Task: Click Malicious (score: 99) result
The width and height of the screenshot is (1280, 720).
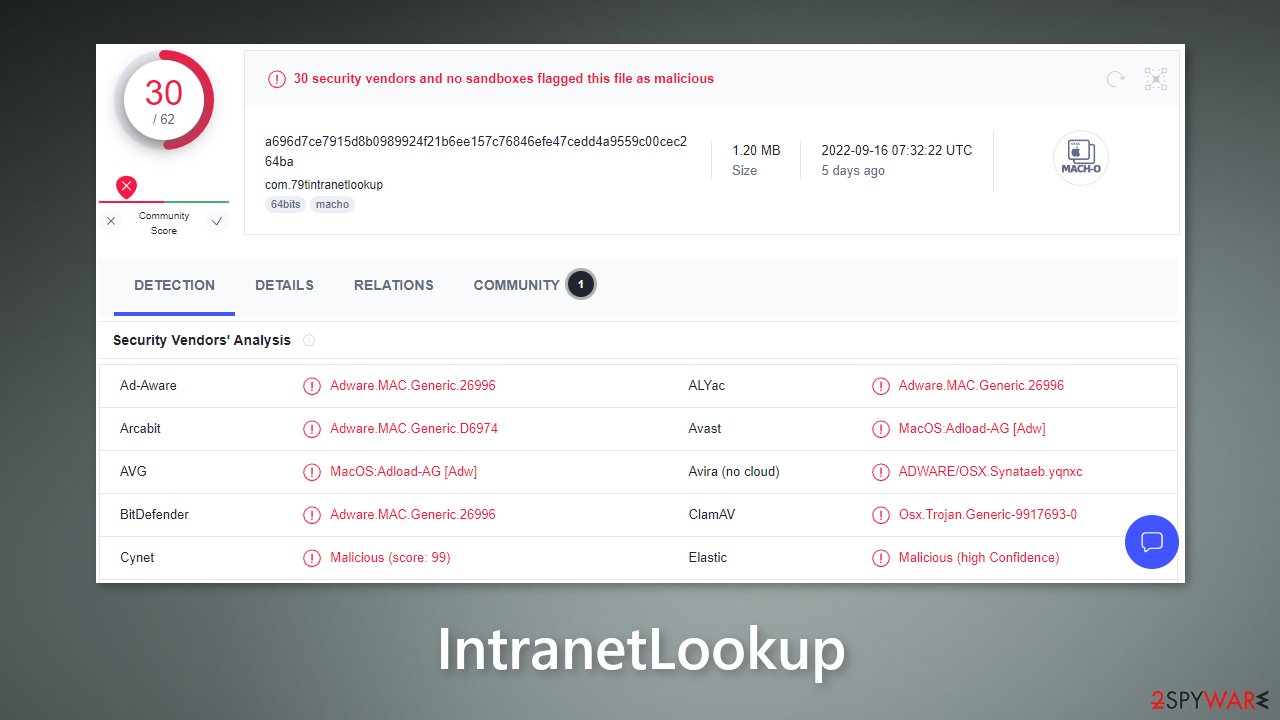Action: click(x=390, y=558)
